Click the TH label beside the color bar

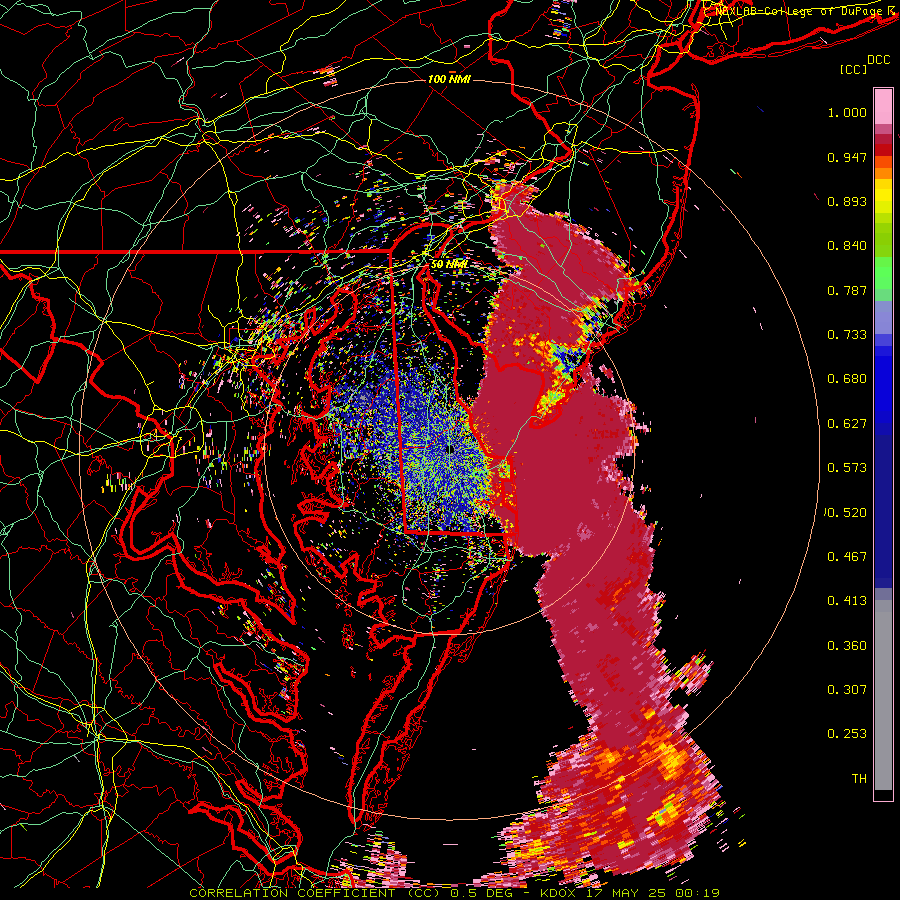pyautogui.click(x=859, y=779)
